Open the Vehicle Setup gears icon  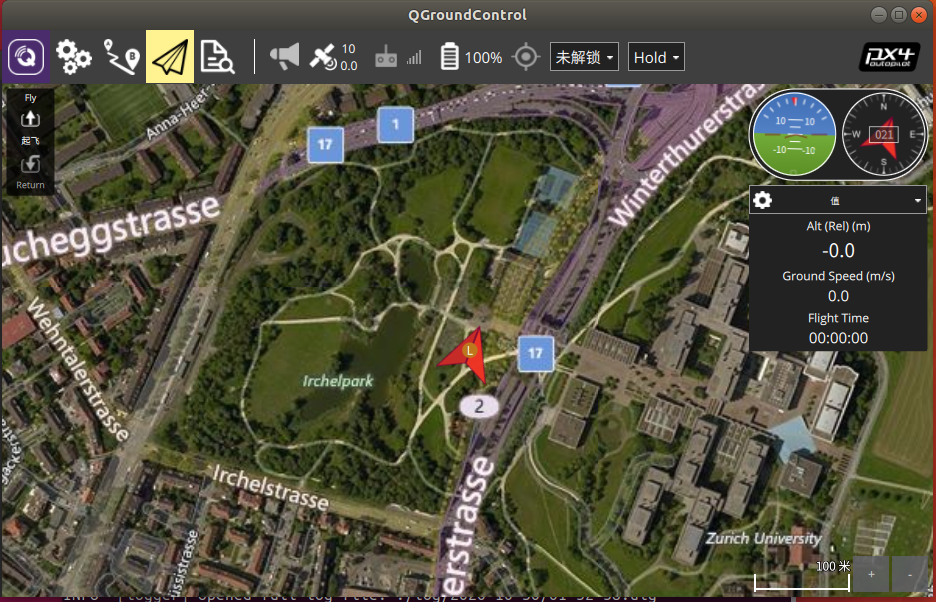pos(74,57)
